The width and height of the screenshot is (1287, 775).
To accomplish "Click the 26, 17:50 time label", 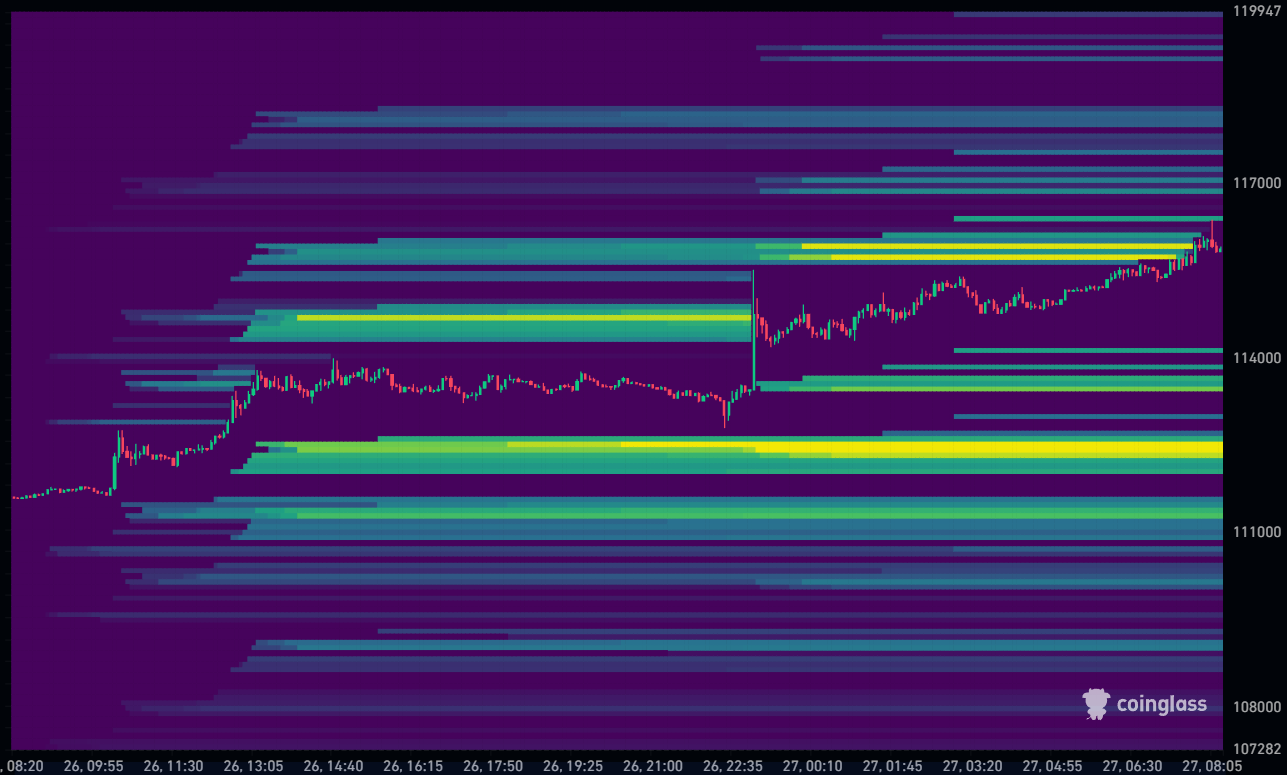I will click(x=493, y=766).
